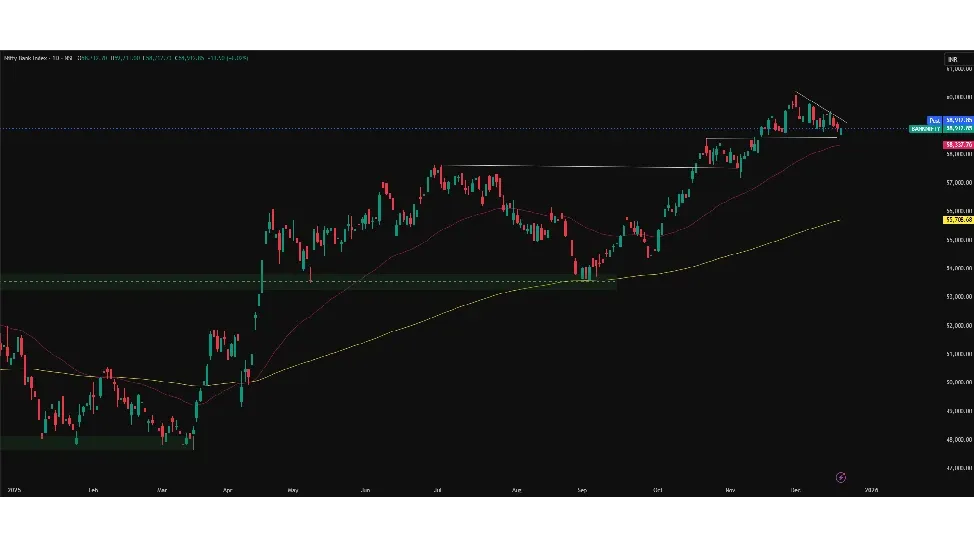974x548 pixels.
Task: Click the purple lightning event marker
Action: tap(840, 477)
